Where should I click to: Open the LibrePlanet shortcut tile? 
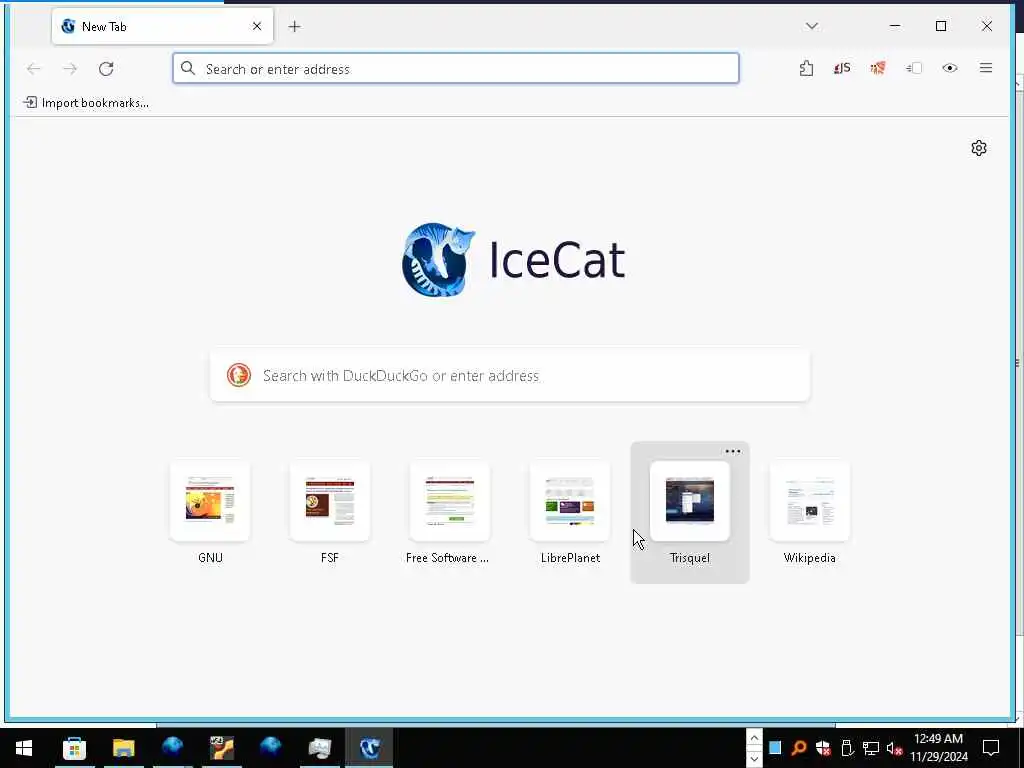(x=569, y=502)
